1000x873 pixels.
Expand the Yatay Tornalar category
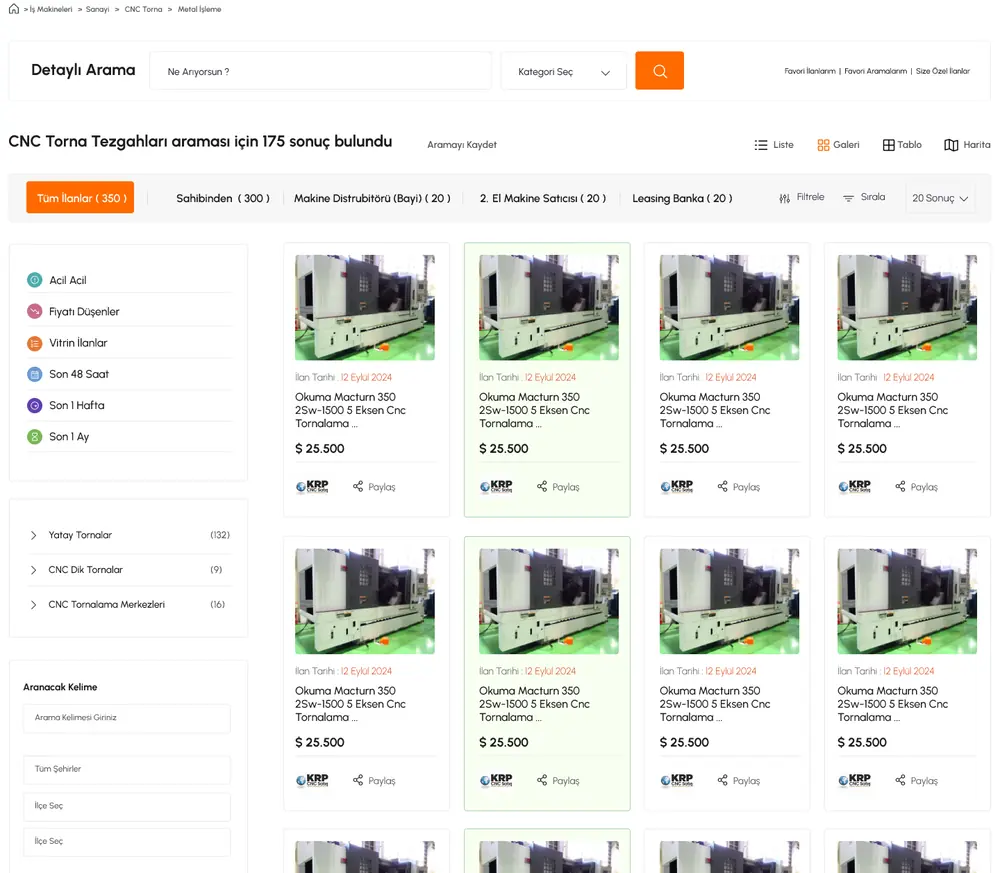(x=33, y=535)
